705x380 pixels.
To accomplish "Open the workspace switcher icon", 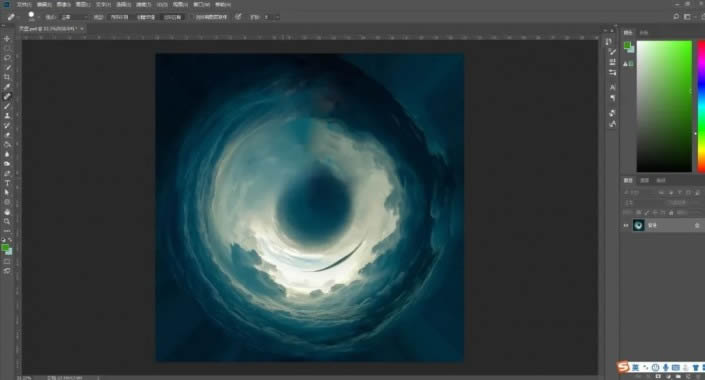I will point(687,17).
